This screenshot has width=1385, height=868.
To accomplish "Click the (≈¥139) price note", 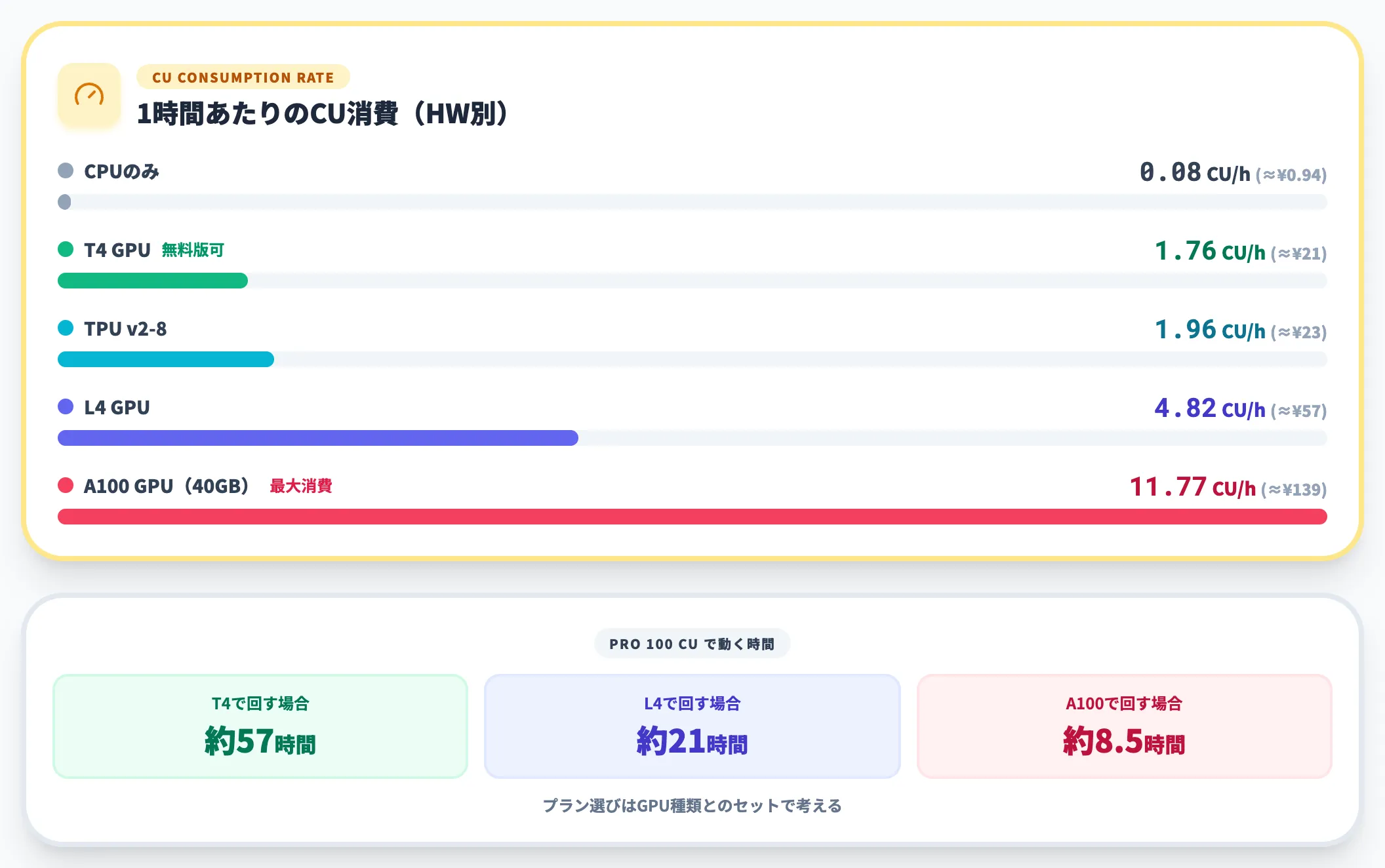I will tap(1294, 490).
